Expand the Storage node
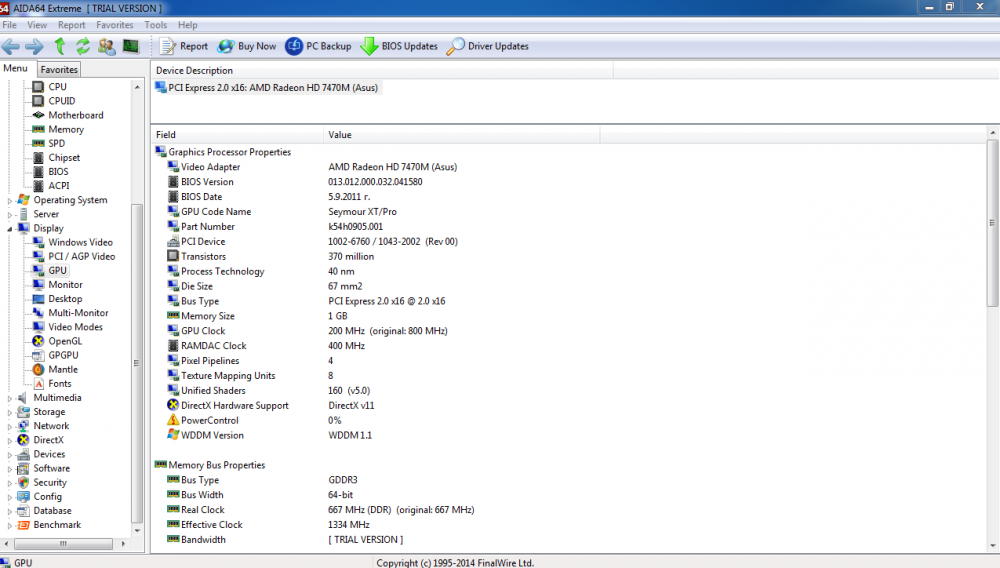This screenshot has width=1000, height=568. pos(10,412)
